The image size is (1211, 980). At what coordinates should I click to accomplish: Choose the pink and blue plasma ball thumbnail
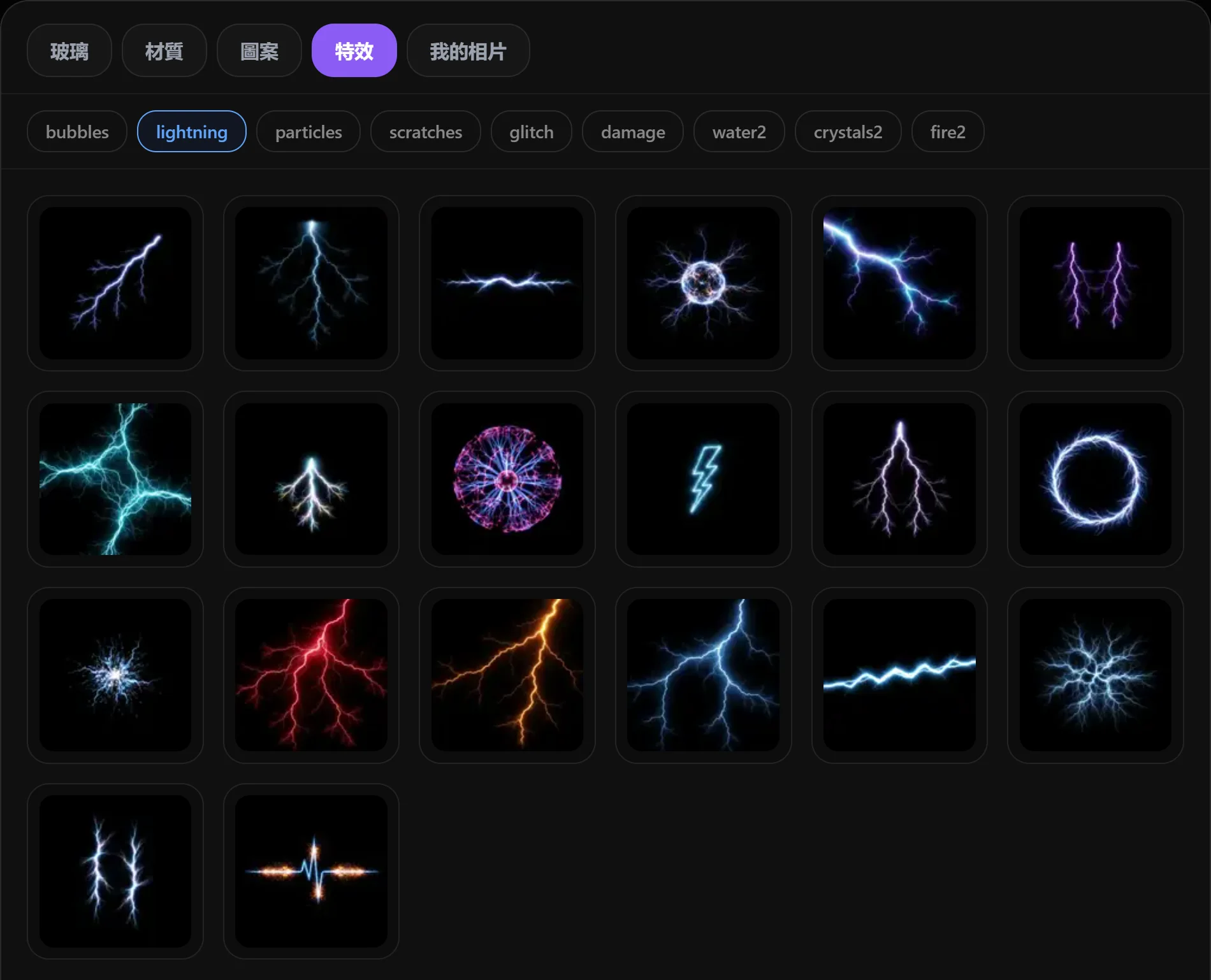(507, 479)
